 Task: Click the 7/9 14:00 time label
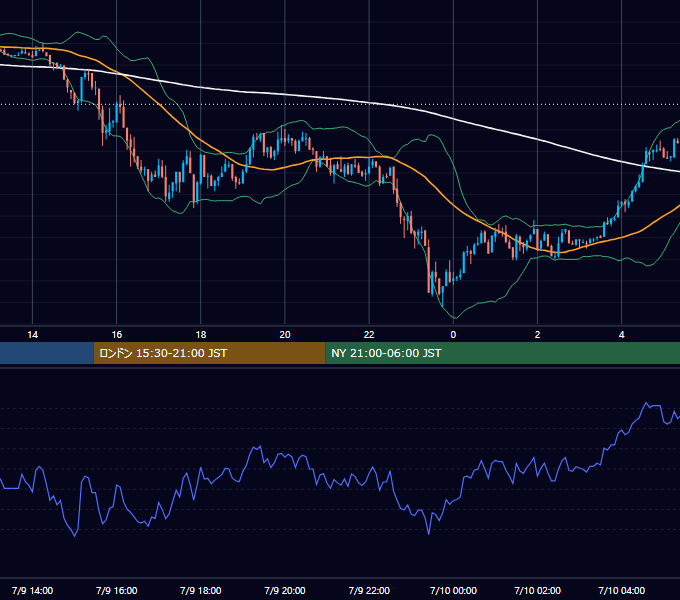[33, 590]
